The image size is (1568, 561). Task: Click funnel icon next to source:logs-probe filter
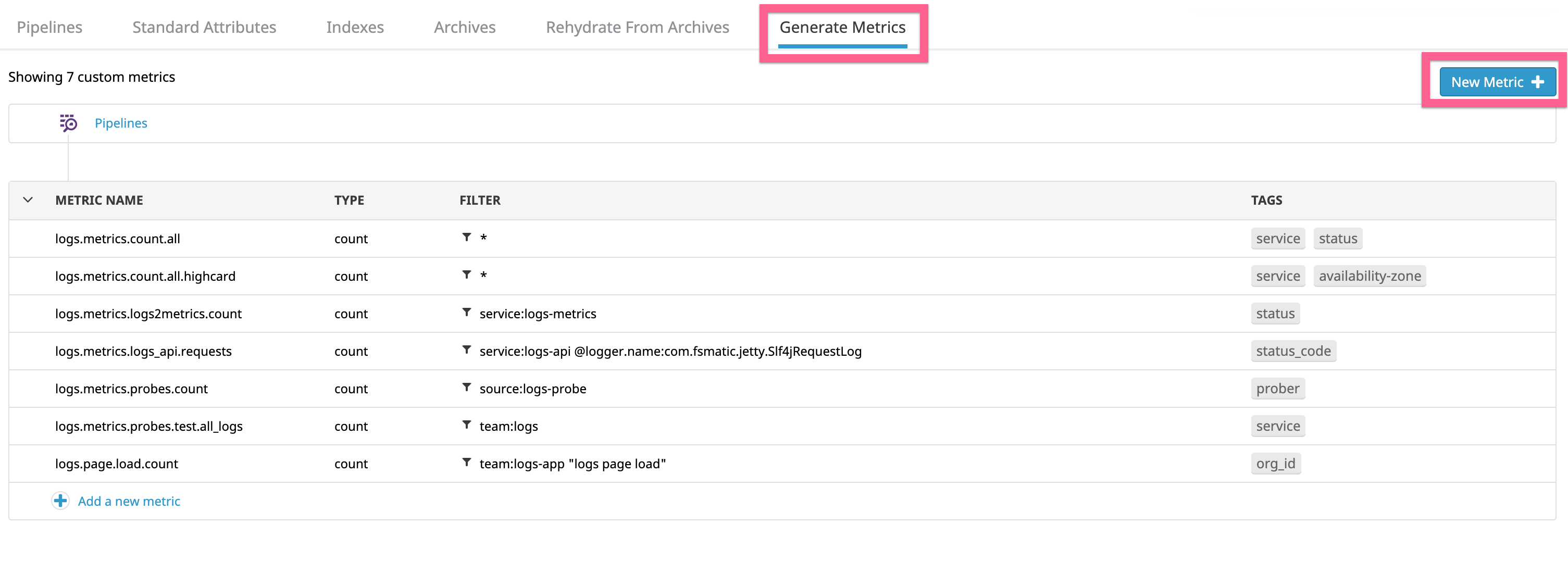point(466,388)
